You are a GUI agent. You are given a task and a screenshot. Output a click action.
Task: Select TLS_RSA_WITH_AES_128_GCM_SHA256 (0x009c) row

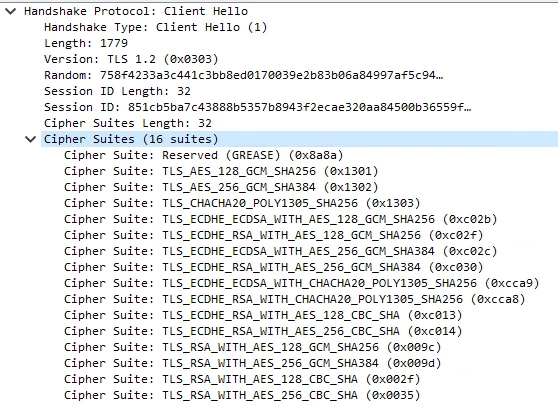253,347
